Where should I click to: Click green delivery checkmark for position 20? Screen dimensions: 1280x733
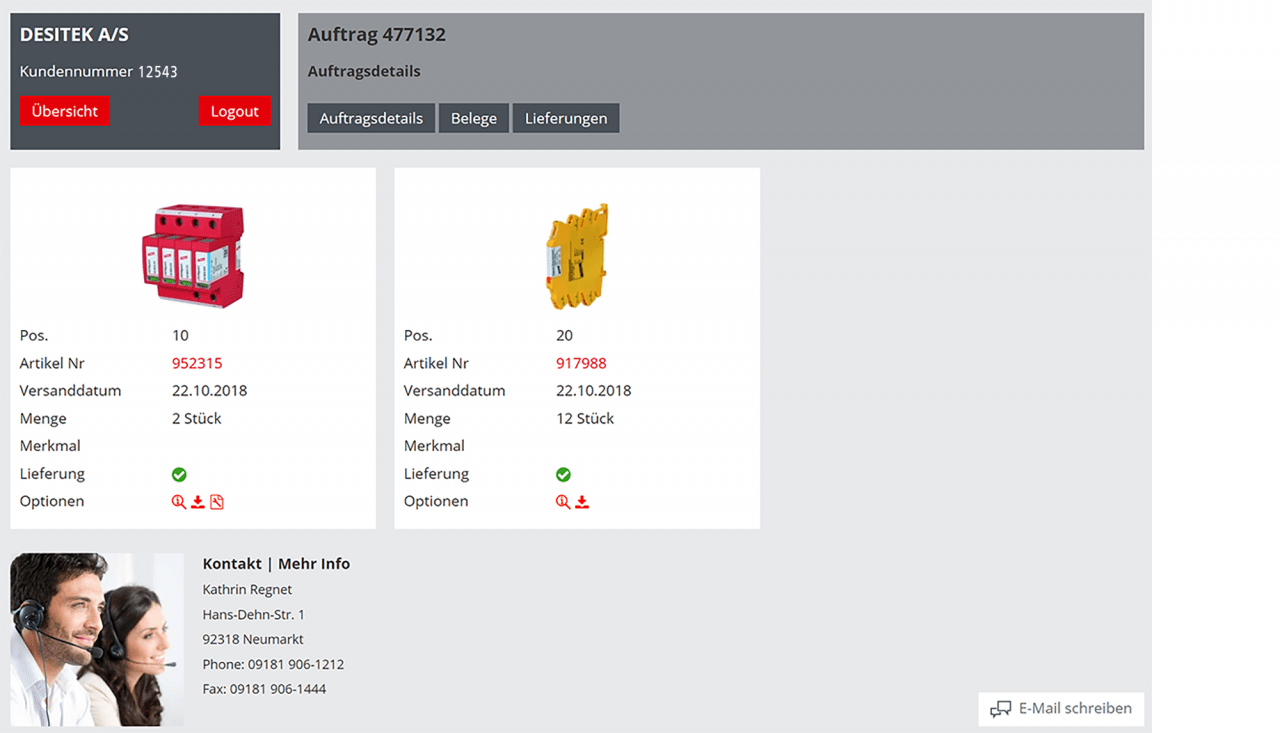pos(563,474)
